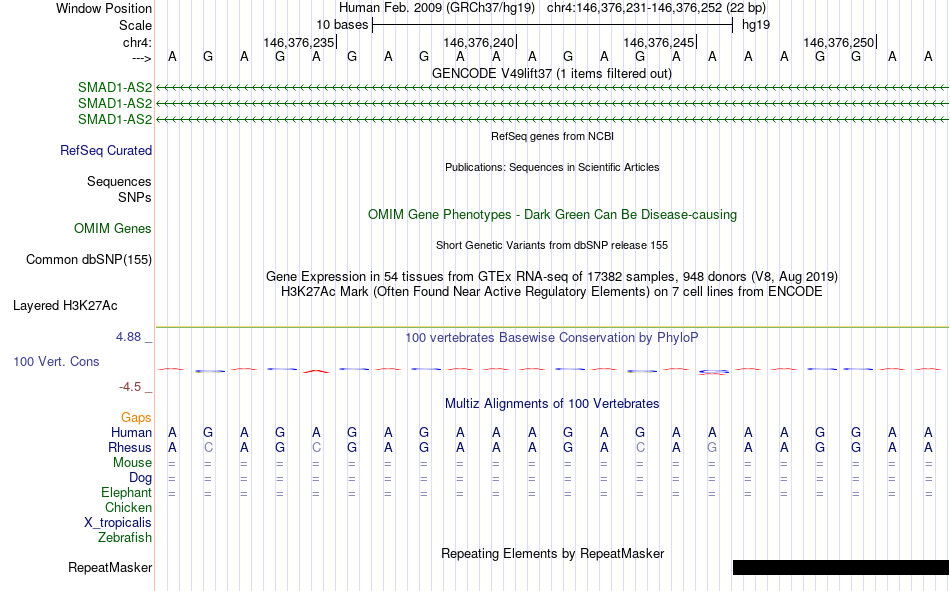Select the black RepeatMasker element bar

pyautogui.click(x=841, y=567)
